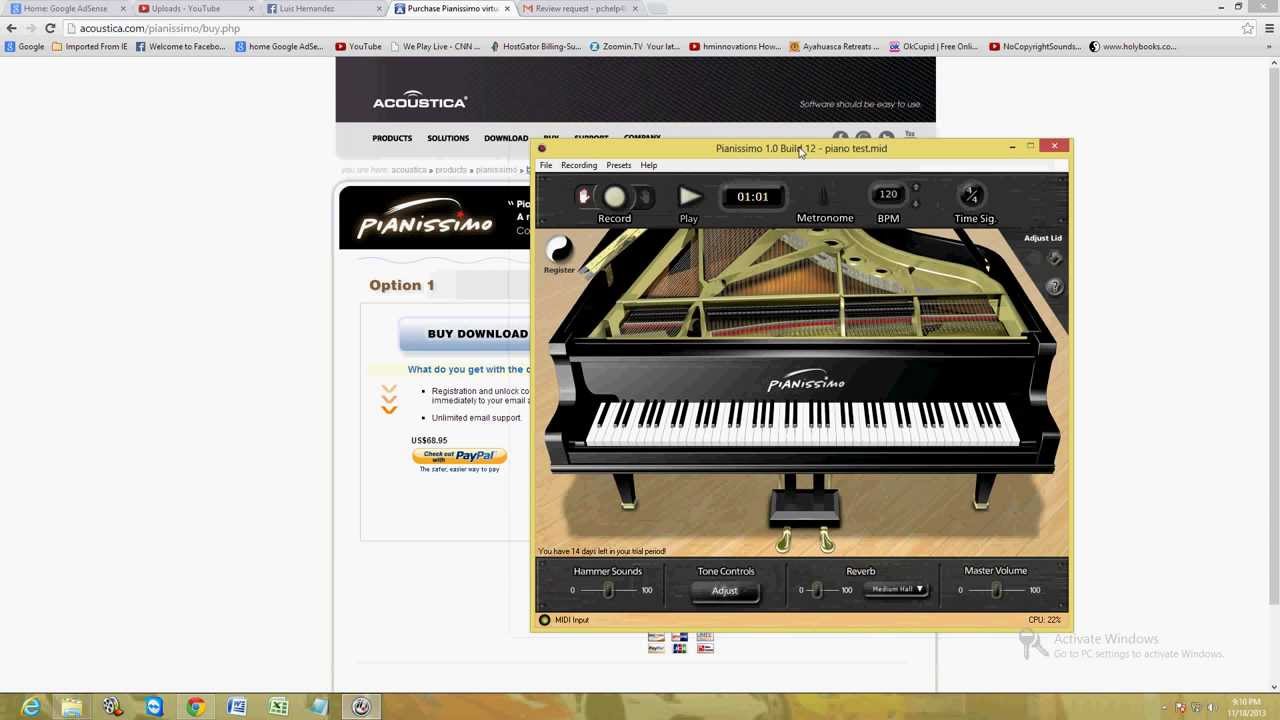Viewport: 1280px width, 720px height.
Task: Adjust the Hammer Sounds slider
Action: click(609, 590)
